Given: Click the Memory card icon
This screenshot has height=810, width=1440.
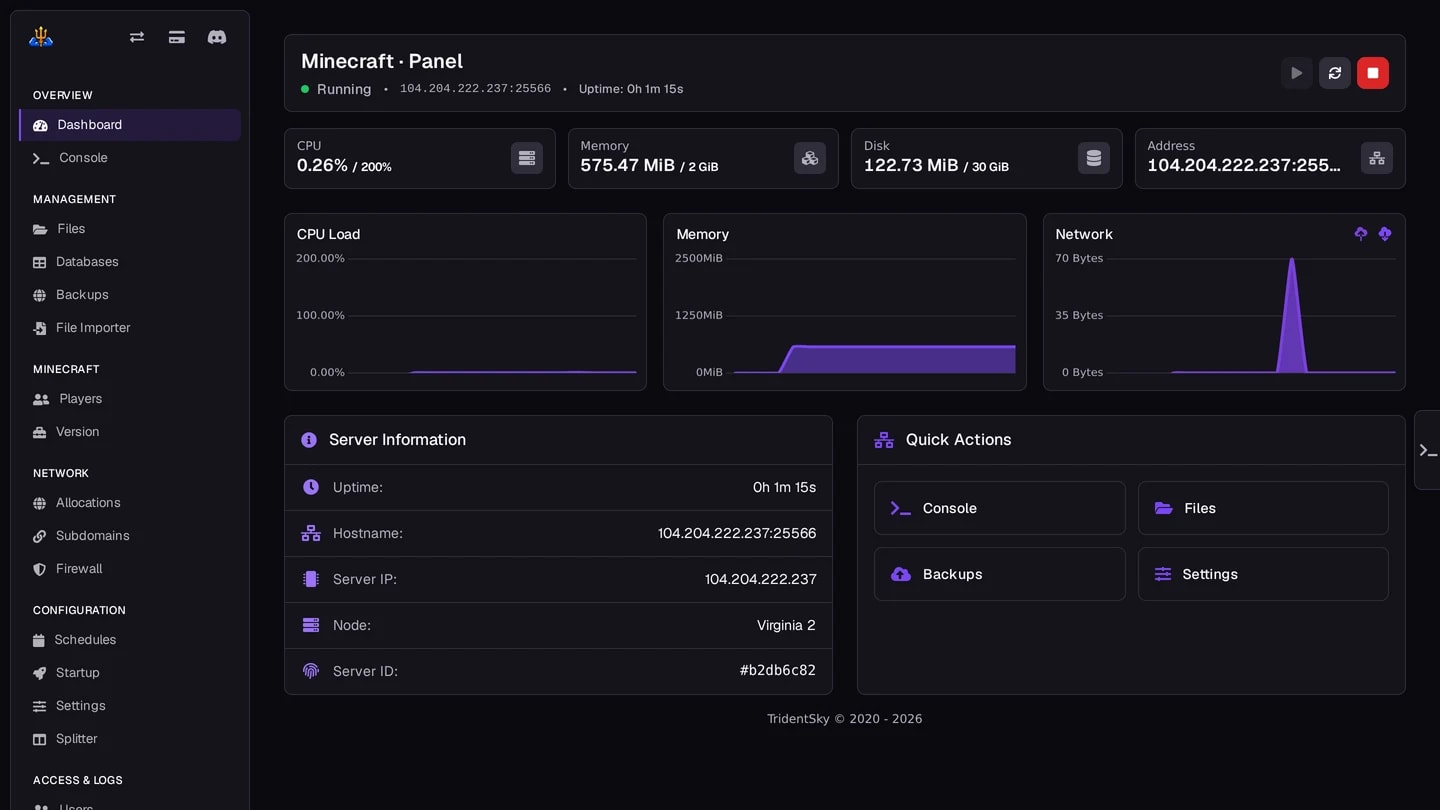Looking at the screenshot, I should tap(810, 158).
